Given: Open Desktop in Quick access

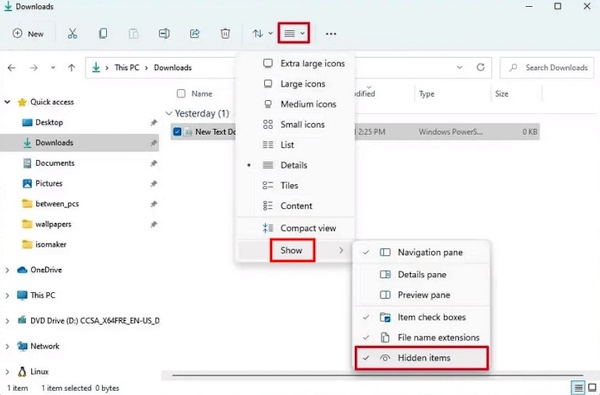Looking at the screenshot, I should [49, 122].
